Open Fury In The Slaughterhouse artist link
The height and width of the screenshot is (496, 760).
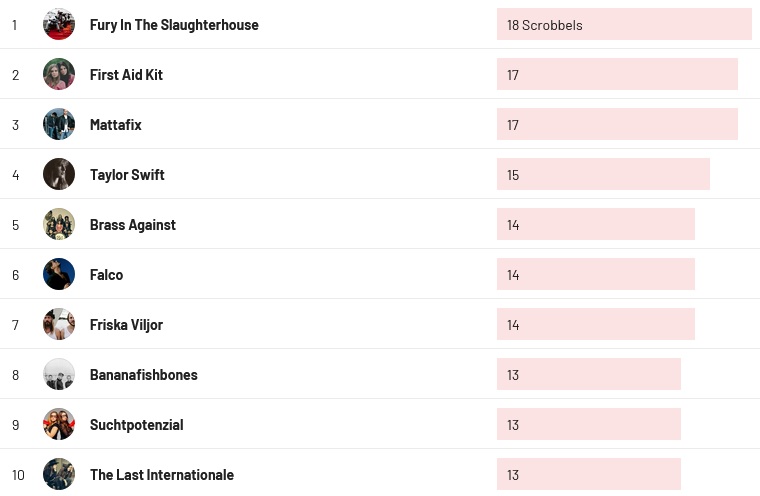174,25
